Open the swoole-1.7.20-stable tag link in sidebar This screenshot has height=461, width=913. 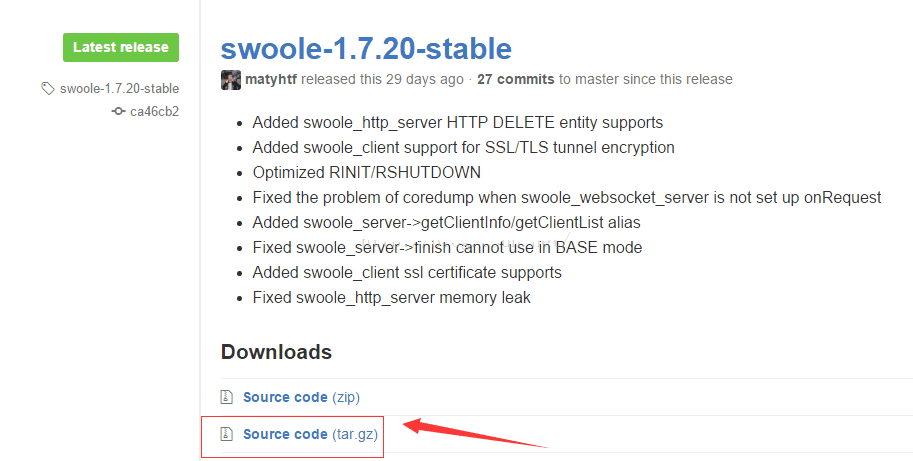coord(119,88)
